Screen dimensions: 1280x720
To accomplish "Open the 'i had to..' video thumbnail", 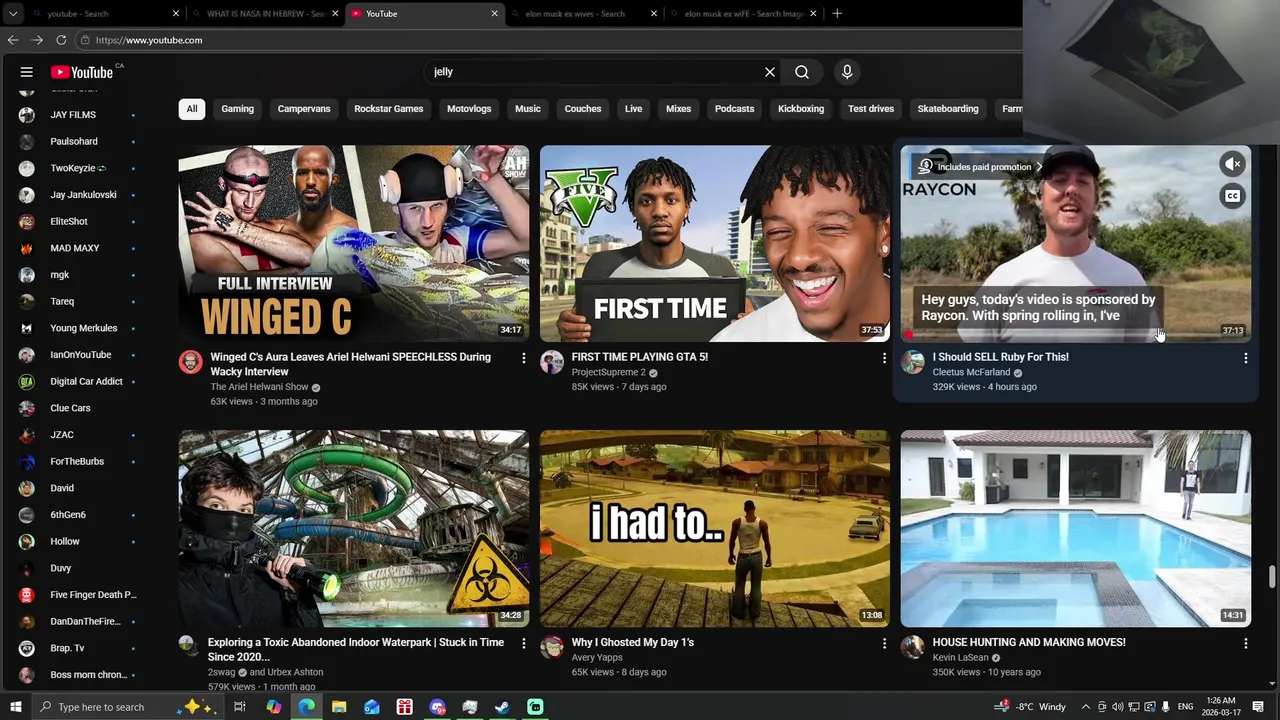I will pos(714,529).
